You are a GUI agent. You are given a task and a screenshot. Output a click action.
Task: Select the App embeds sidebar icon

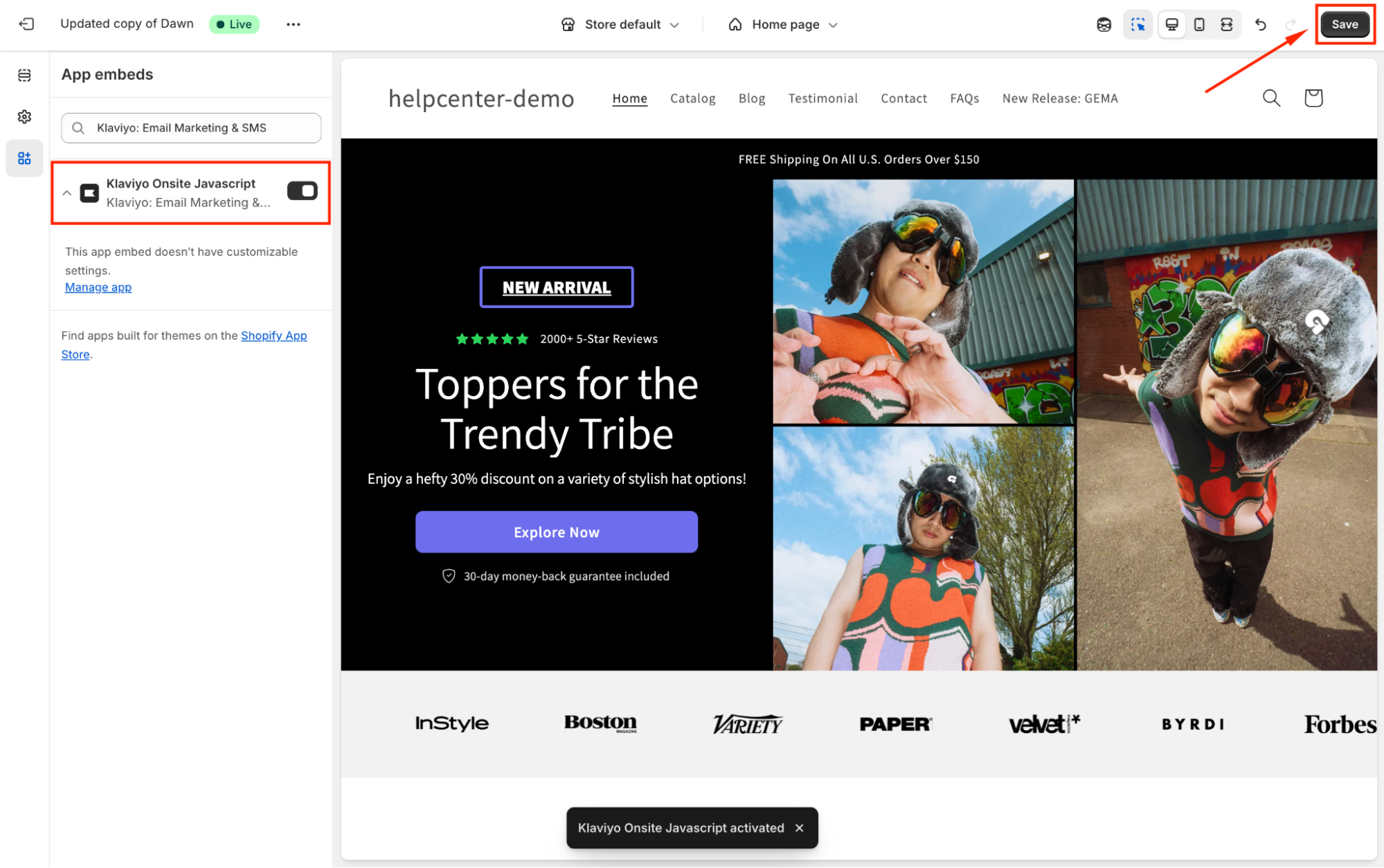(x=24, y=159)
